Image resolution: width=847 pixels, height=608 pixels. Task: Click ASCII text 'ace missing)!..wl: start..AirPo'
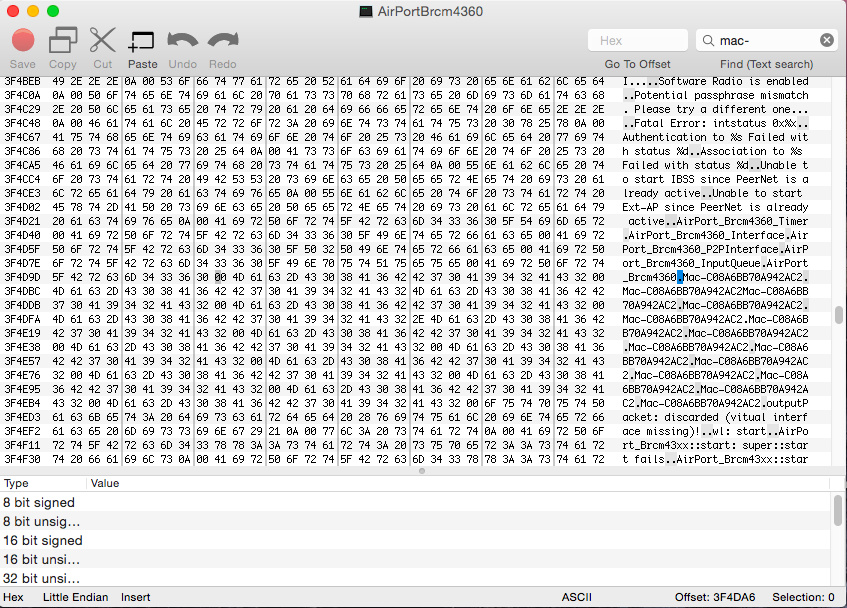click(715, 431)
